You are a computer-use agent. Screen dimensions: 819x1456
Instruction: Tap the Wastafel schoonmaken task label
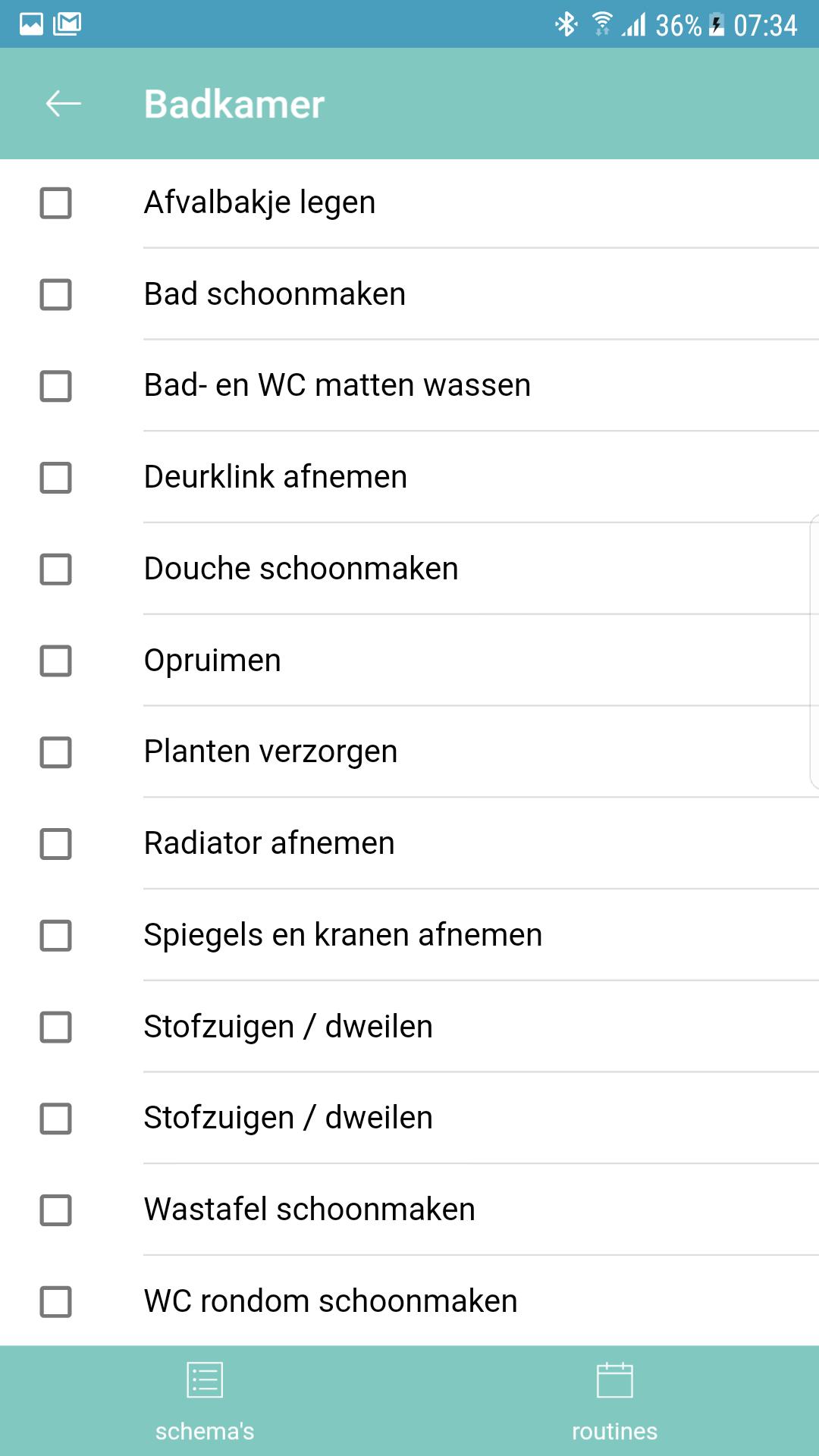(x=309, y=1210)
